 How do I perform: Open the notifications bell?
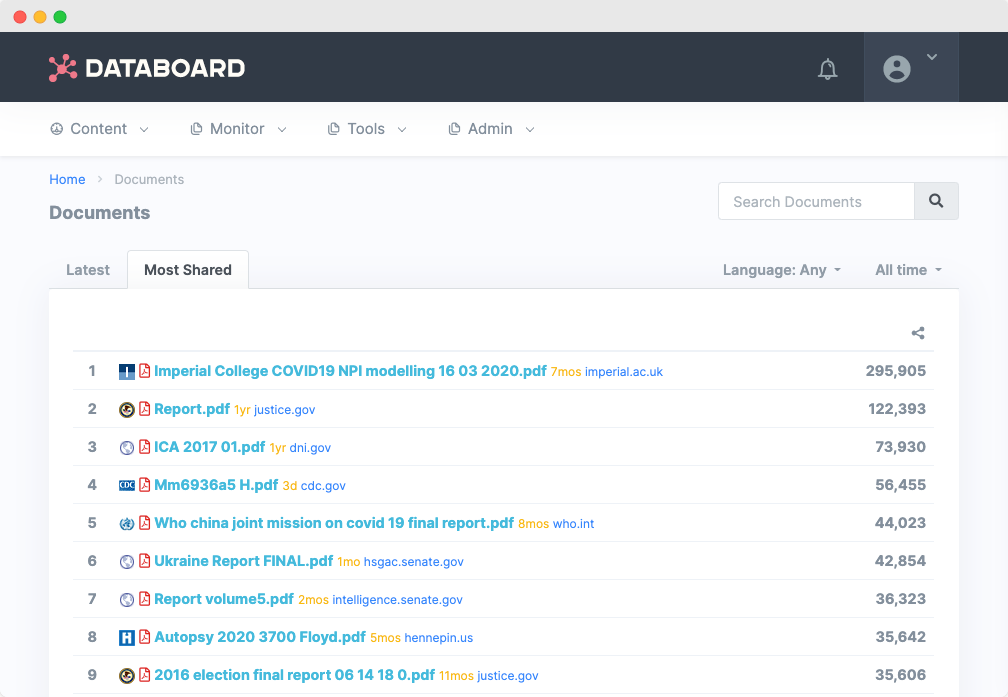pyautogui.click(x=827, y=69)
